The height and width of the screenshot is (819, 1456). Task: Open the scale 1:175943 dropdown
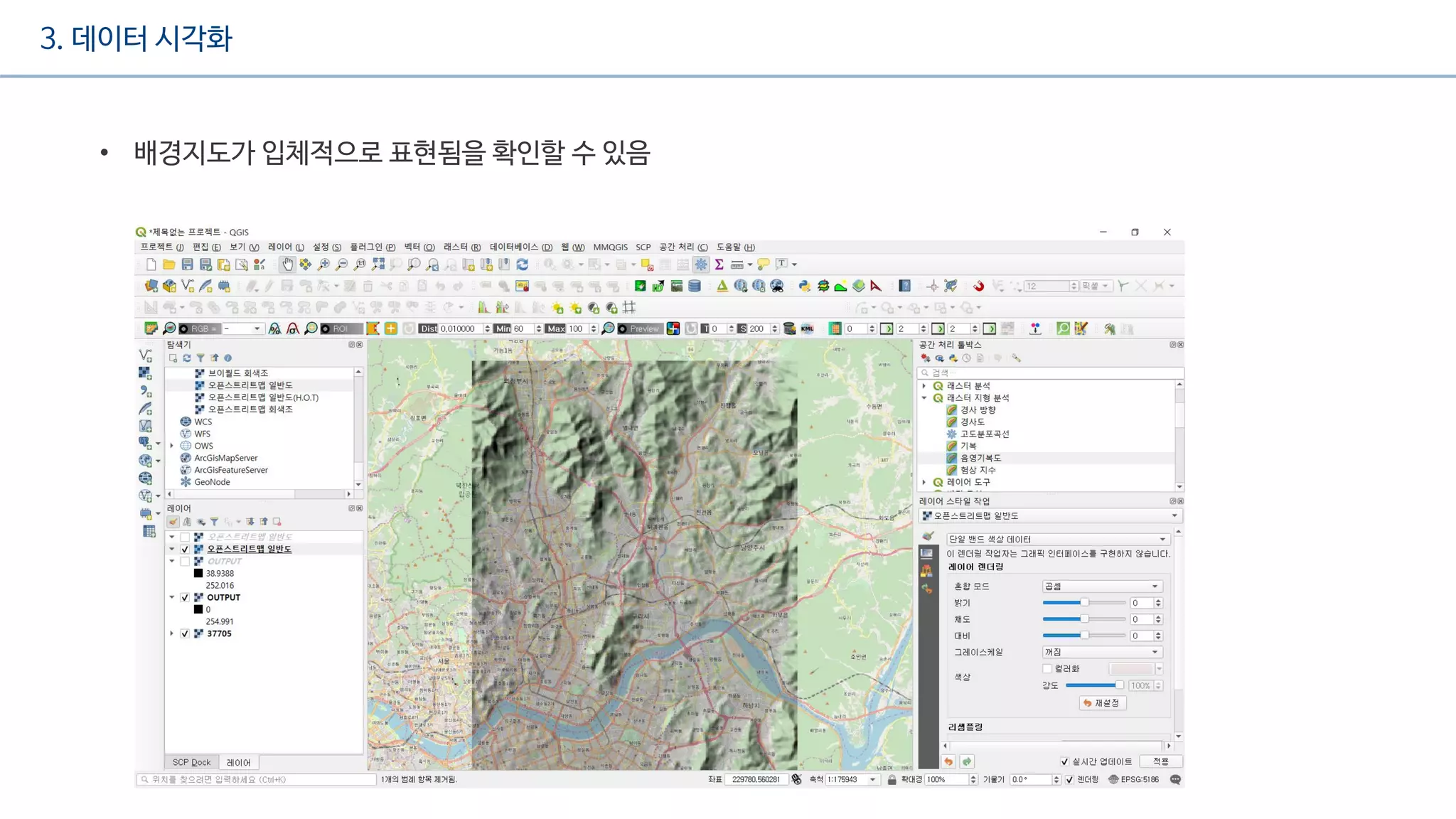click(x=873, y=780)
